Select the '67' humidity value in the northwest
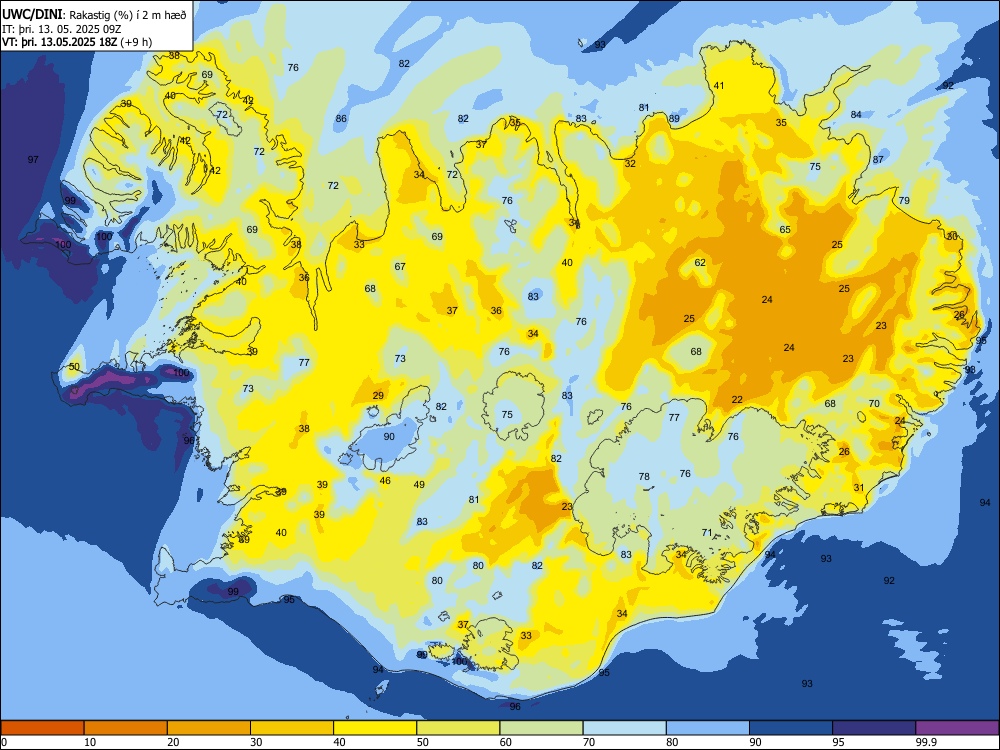The height and width of the screenshot is (750, 1000). click(400, 266)
